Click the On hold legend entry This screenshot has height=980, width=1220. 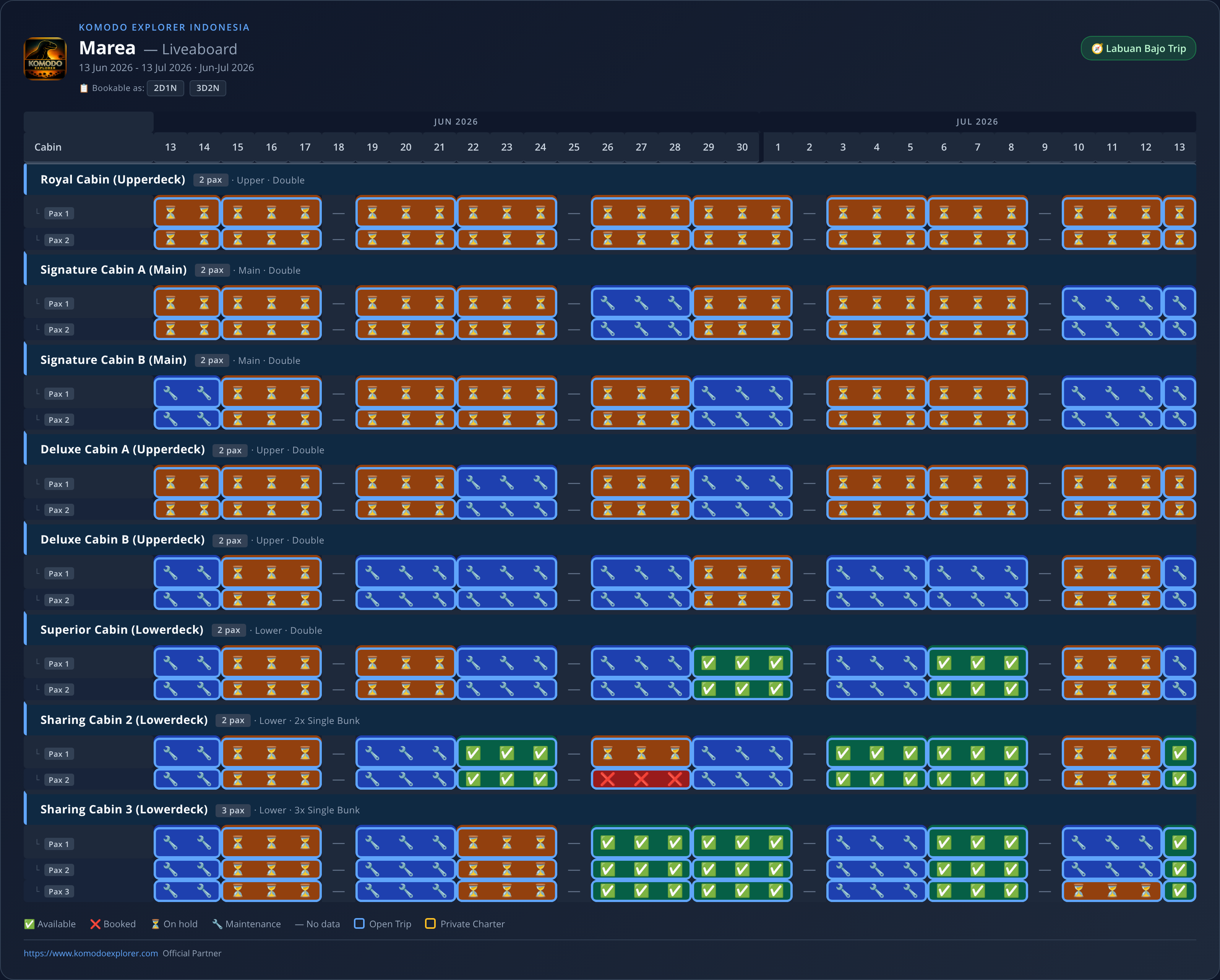tap(174, 924)
